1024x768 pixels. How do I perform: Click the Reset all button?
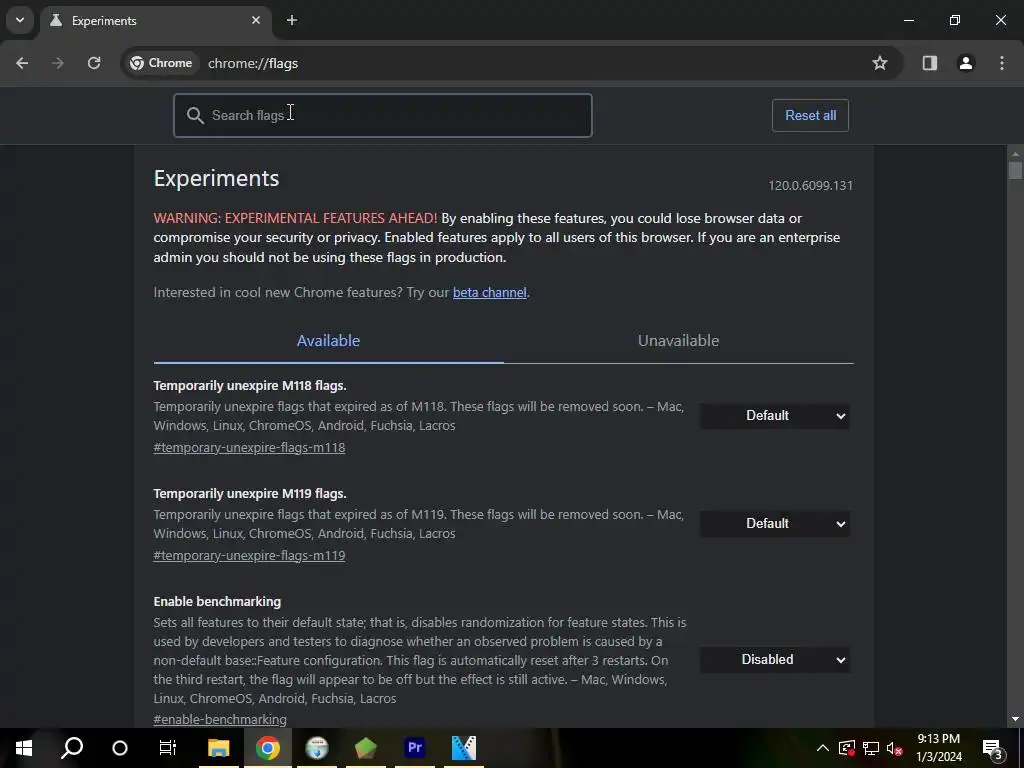(x=810, y=116)
